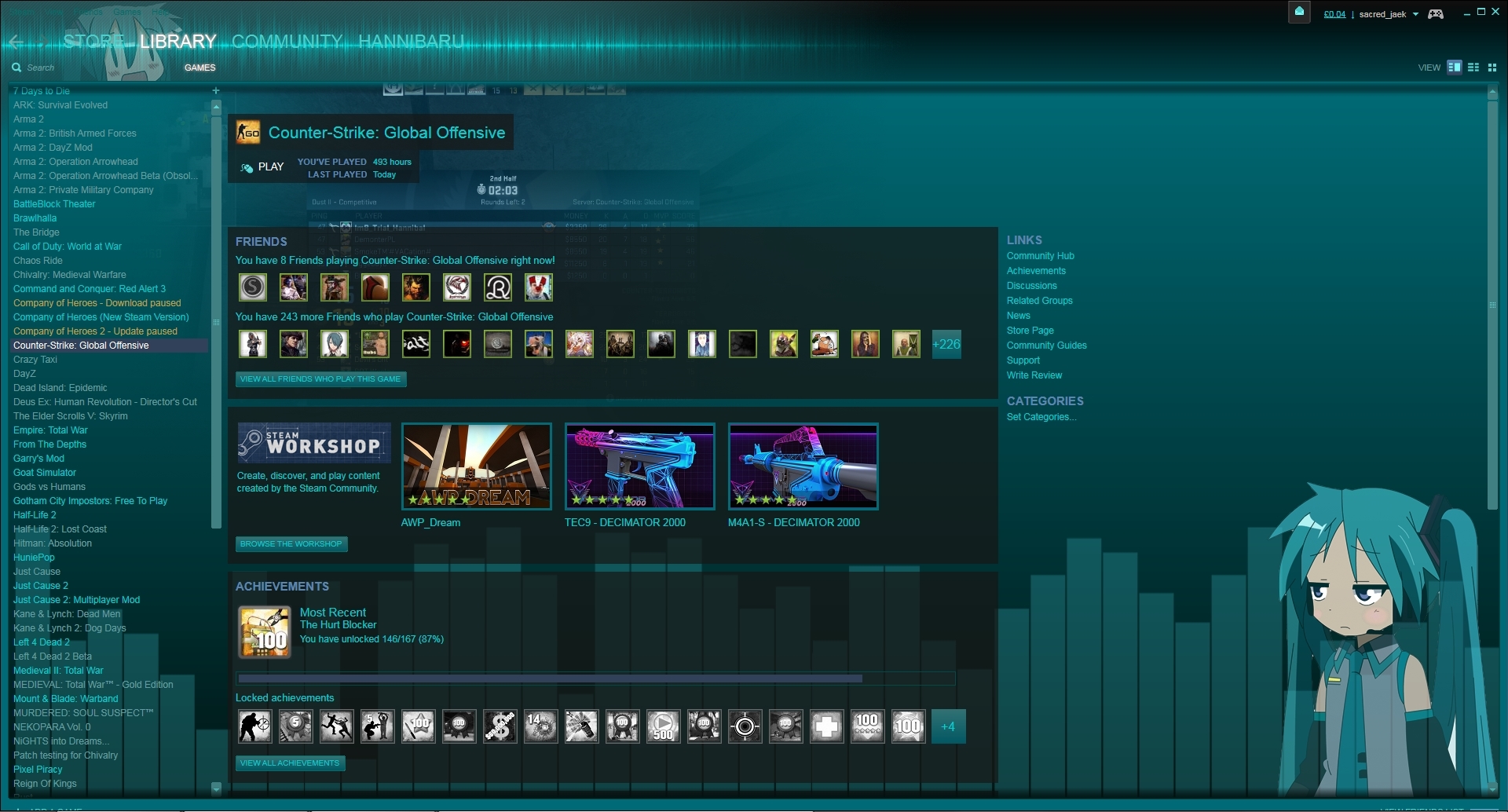The width and height of the screenshot is (1508, 812).
Task: Open the Community Hub link
Action: 1041,256
